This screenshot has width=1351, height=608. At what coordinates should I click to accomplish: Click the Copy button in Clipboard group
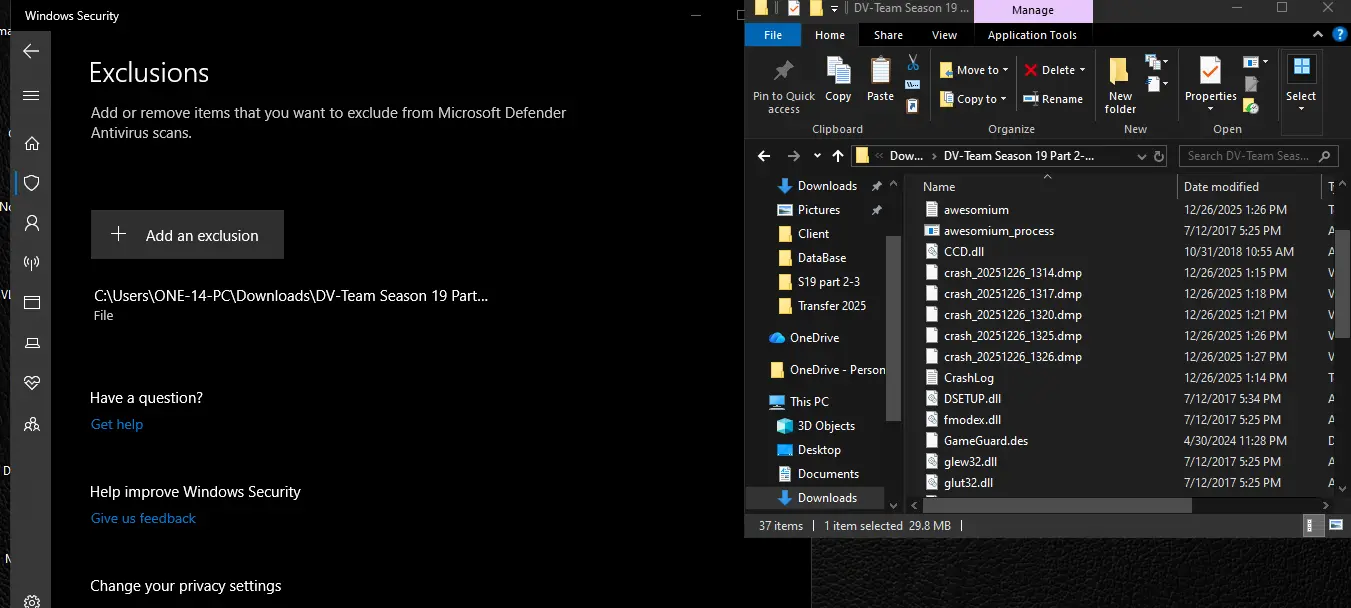coord(838,80)
